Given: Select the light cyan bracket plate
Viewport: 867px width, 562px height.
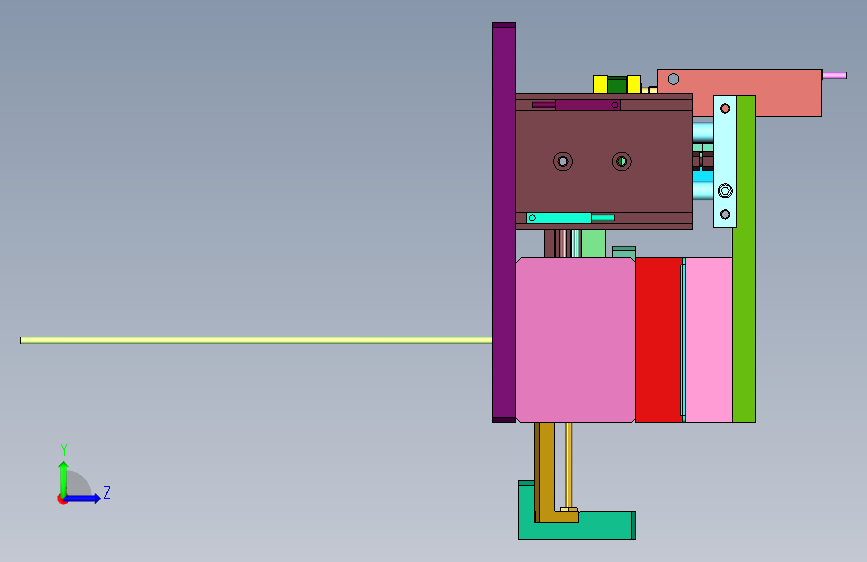Looking at the screenshot, I should point(725,162).
